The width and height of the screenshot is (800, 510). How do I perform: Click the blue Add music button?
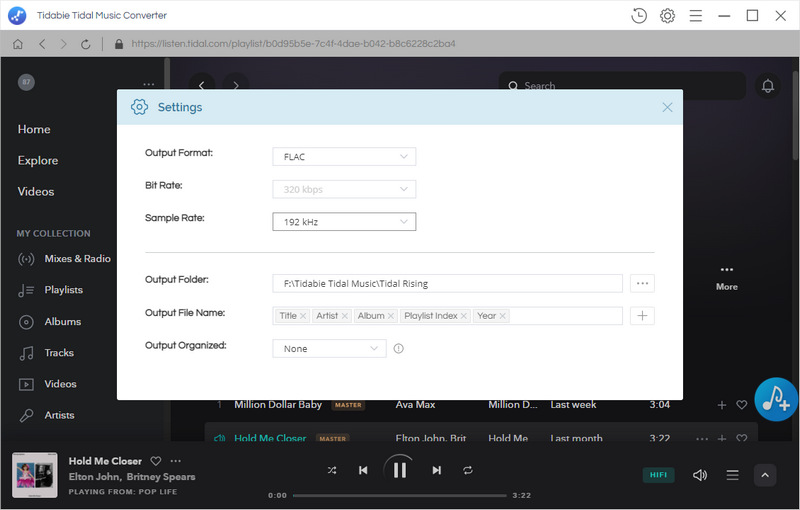pos(776,399)
